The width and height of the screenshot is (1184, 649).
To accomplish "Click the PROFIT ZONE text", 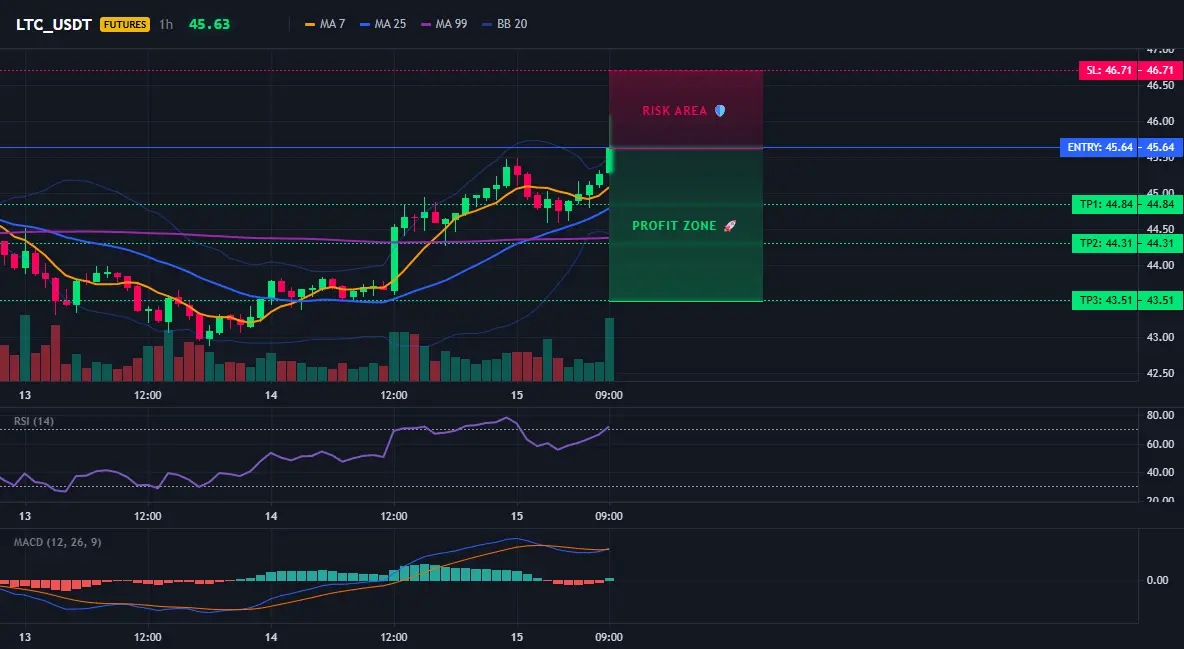I will point(674,226).
